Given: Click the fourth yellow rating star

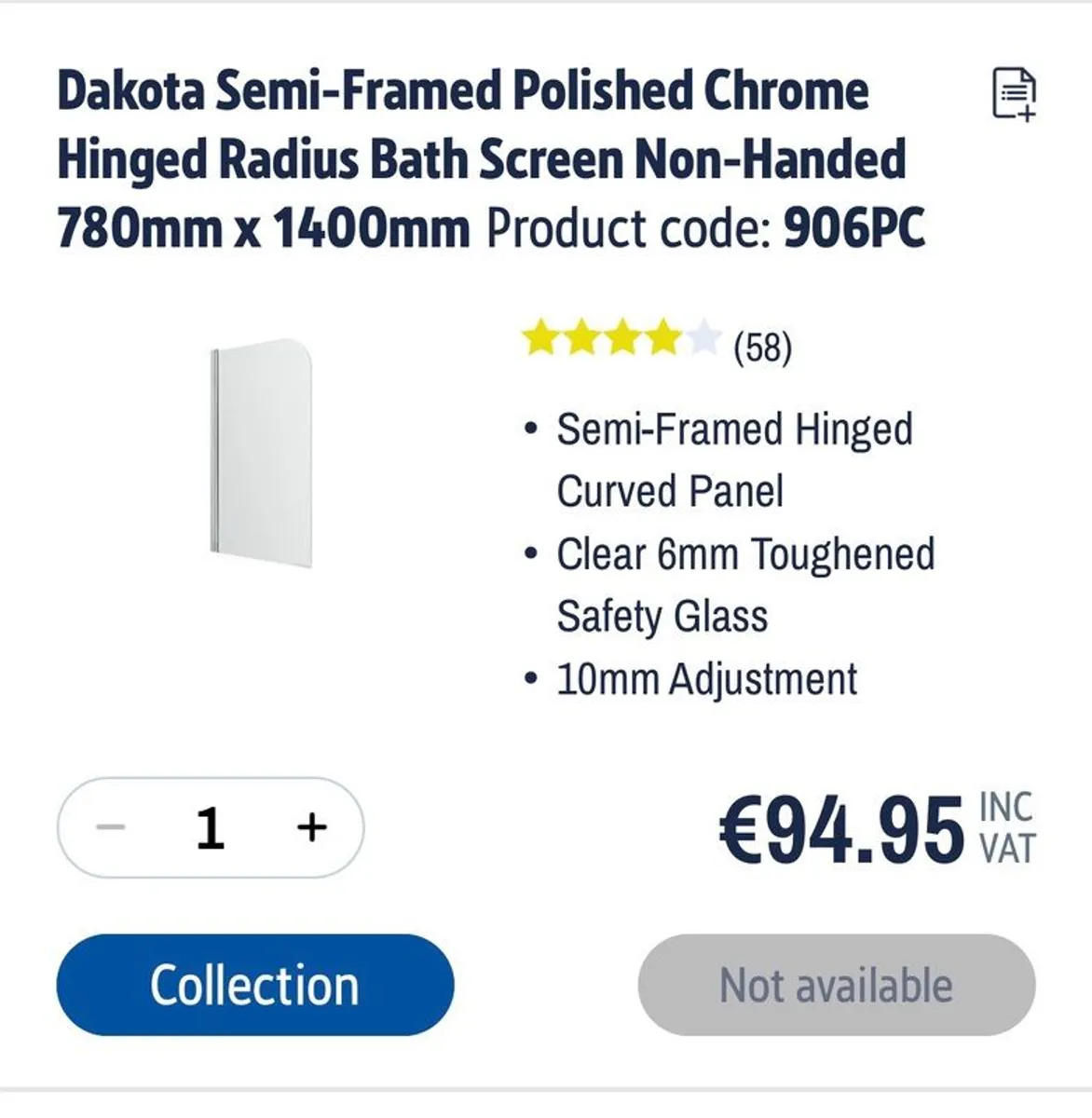Looking at the screenshot, I should (662, 339).
